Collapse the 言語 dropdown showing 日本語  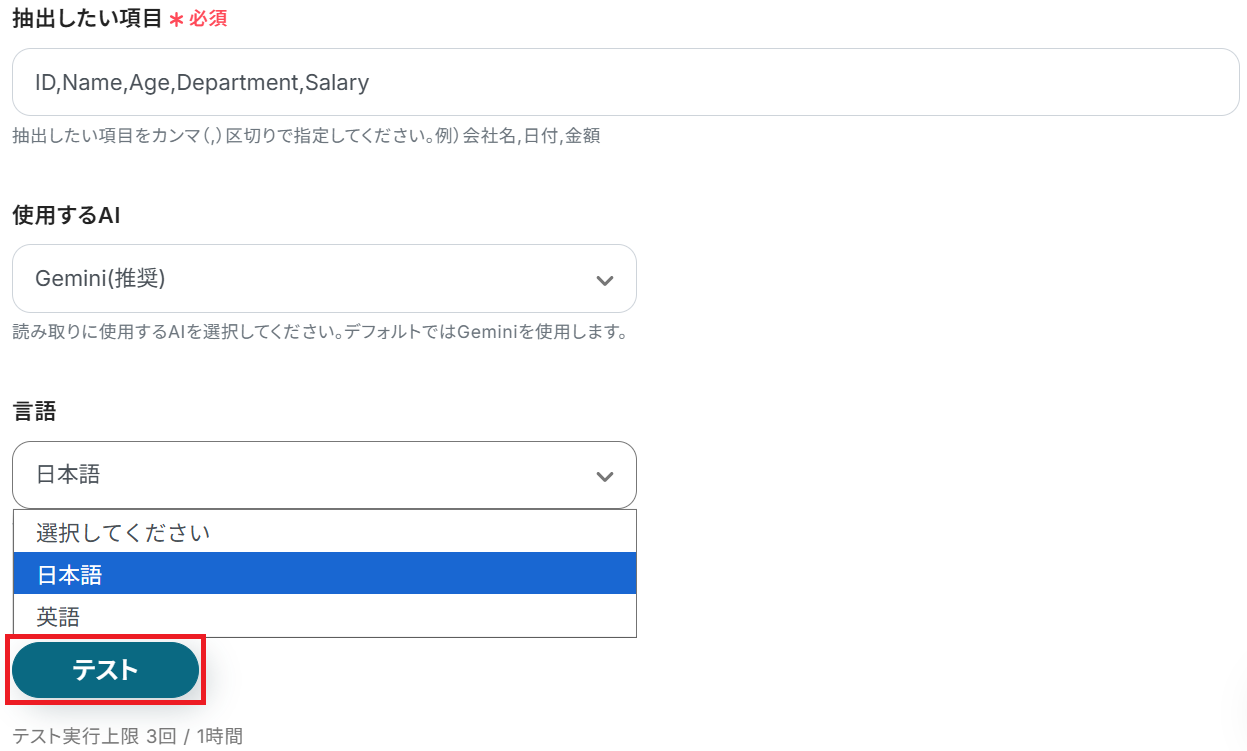click(324, 475)
